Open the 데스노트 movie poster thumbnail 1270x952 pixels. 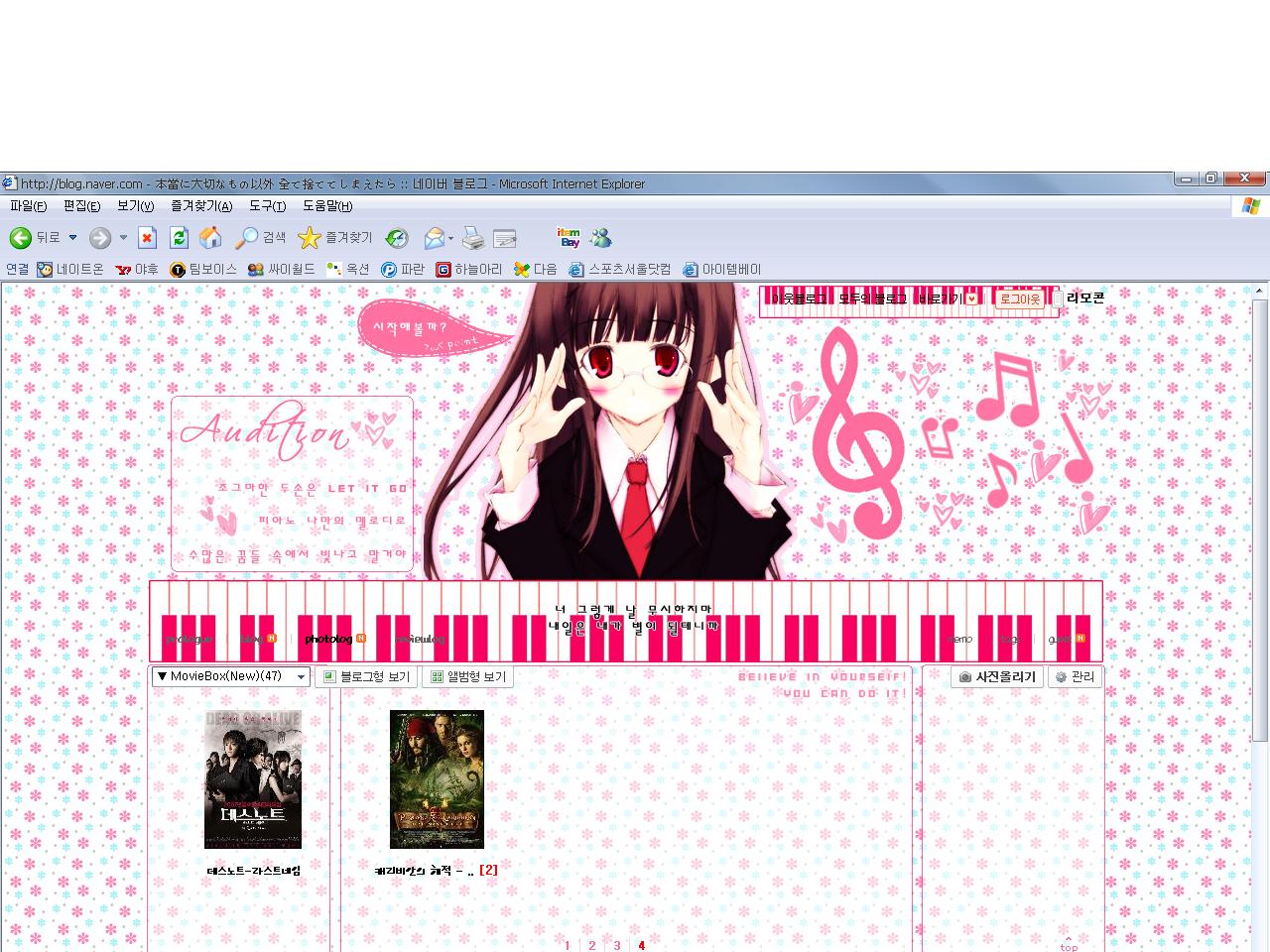[253, 779]
